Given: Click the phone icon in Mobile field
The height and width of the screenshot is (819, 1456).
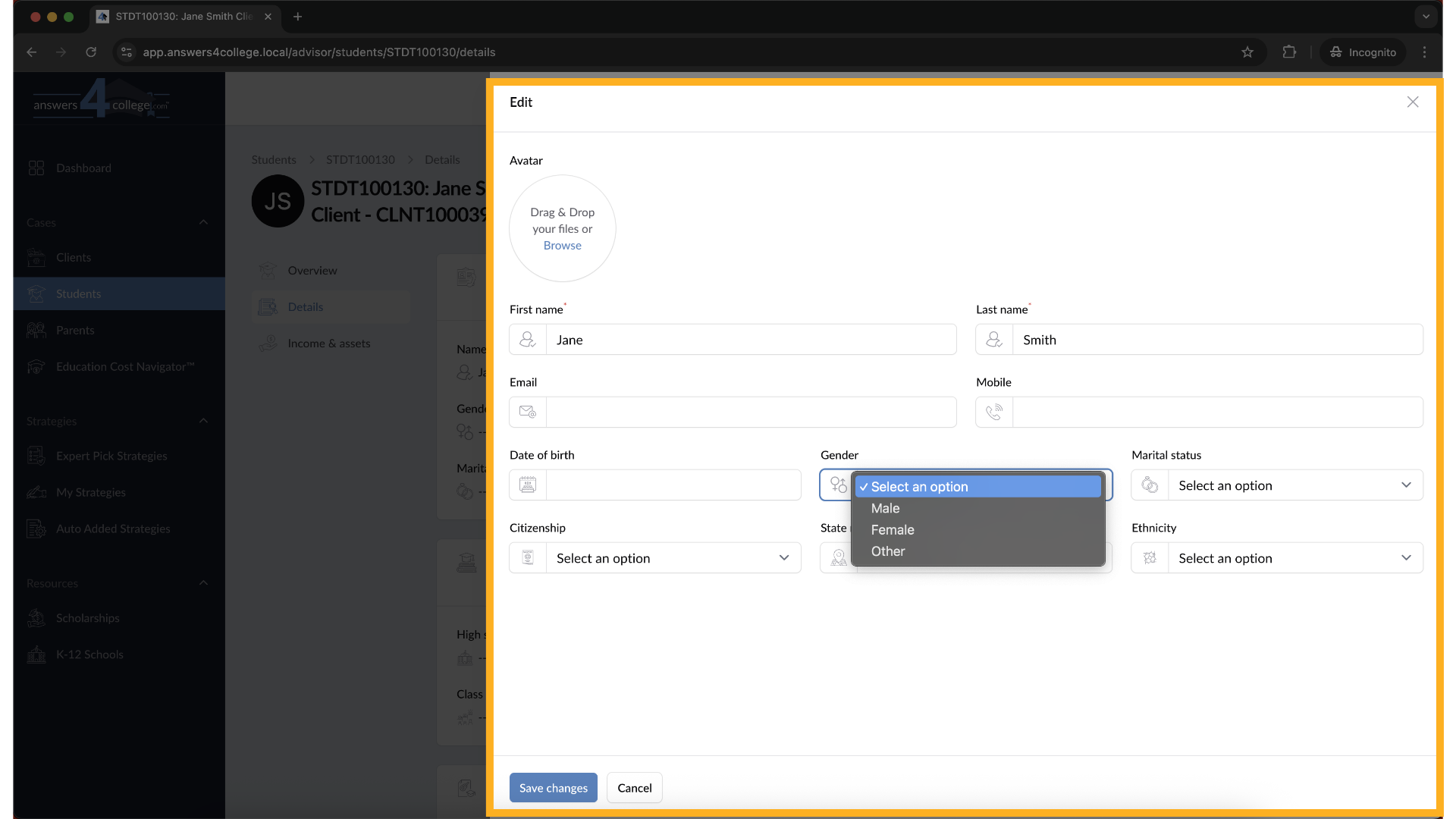Looking at the screenshot, I should (x=993, y=412).
